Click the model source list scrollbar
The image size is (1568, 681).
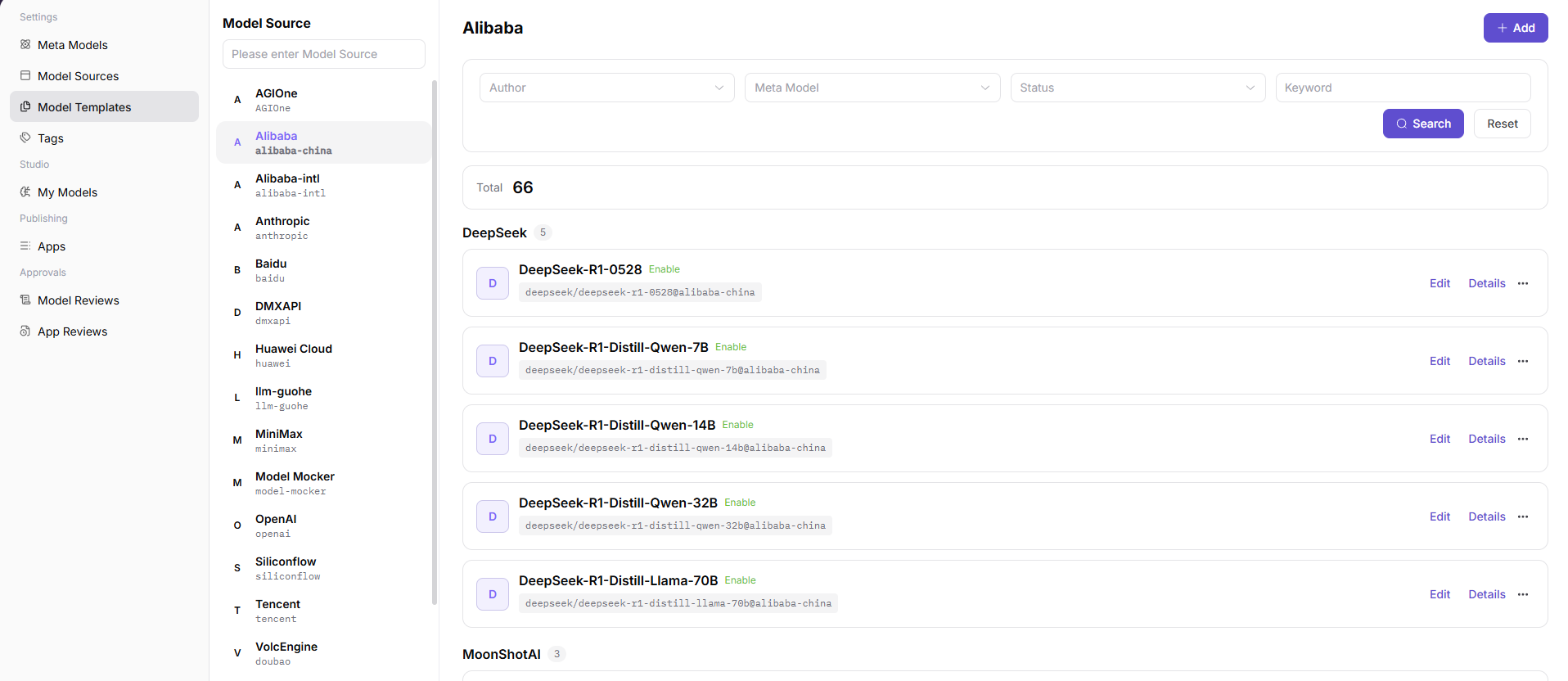(435, 342)
